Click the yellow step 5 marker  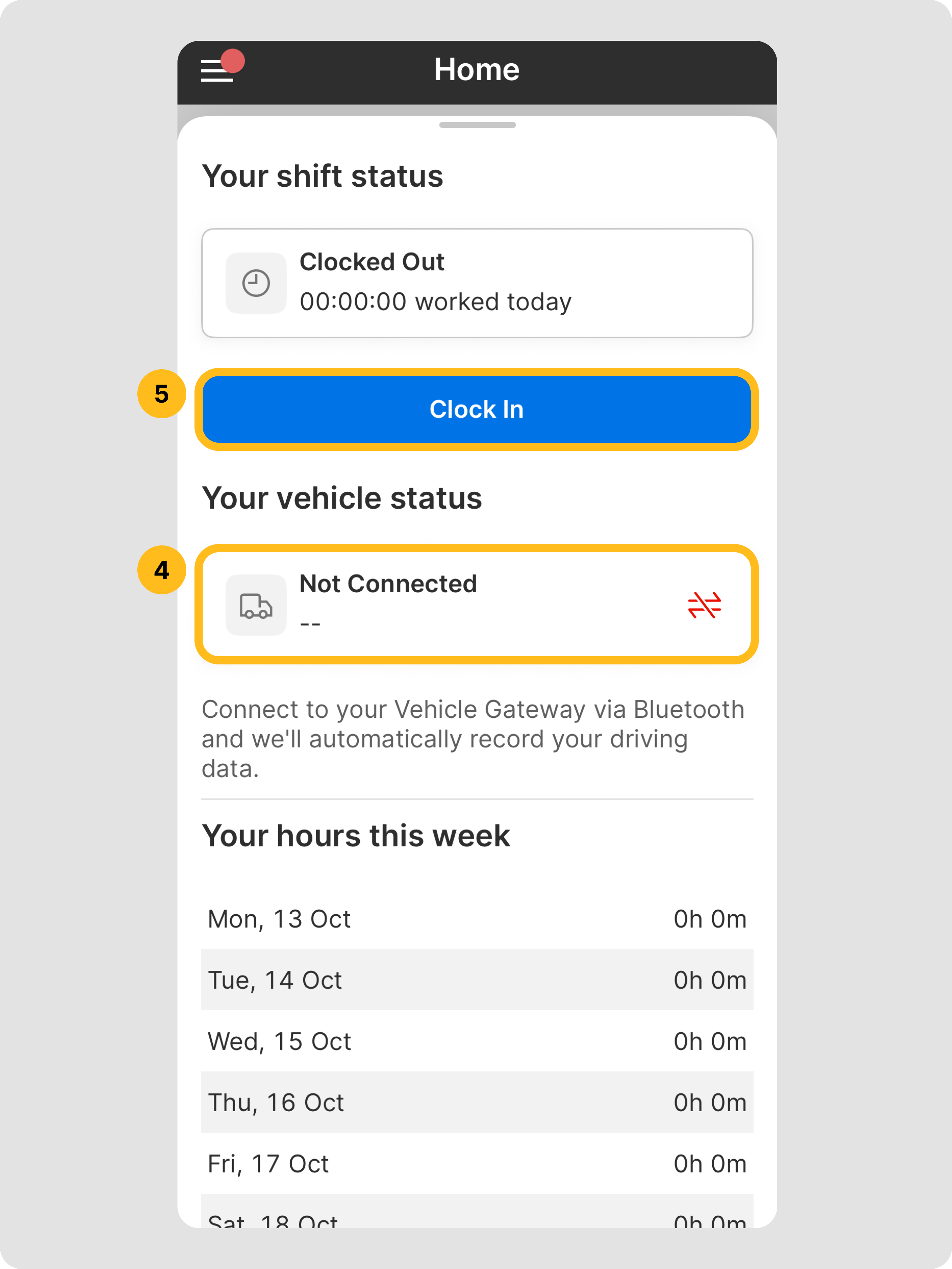pyautogui.click(x=162, y=394)
